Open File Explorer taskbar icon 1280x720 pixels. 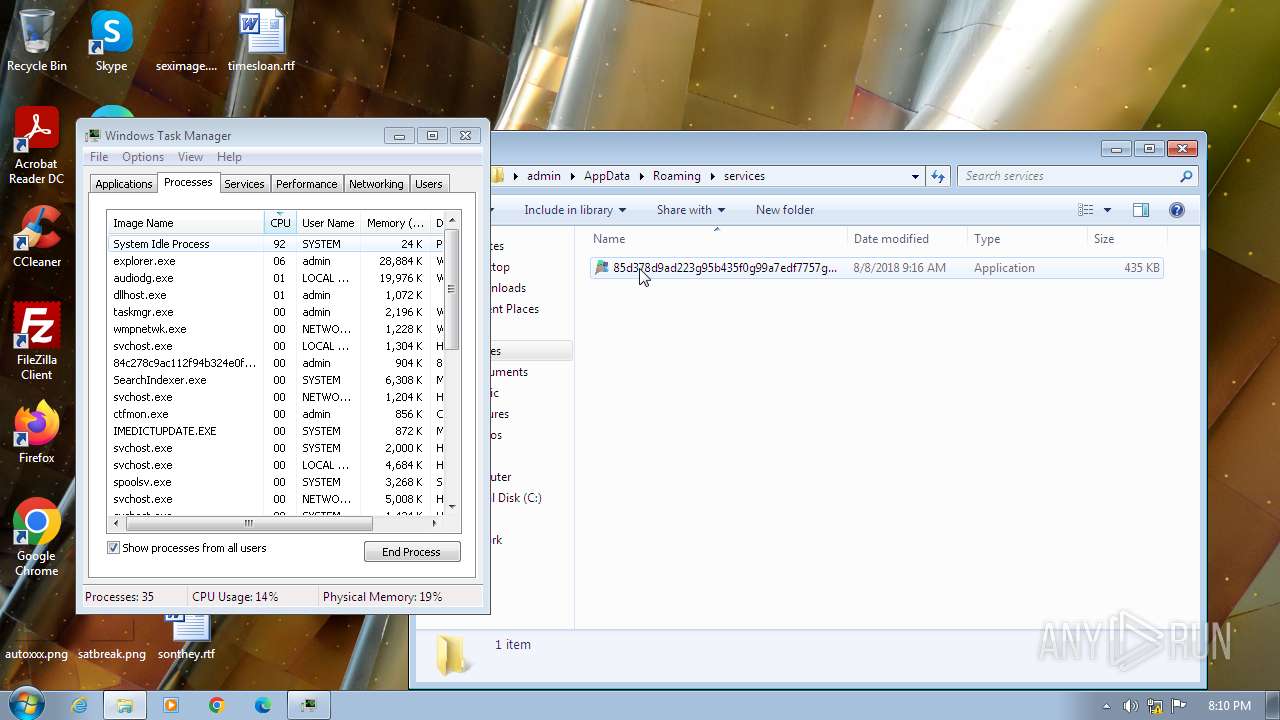point(125,705)
